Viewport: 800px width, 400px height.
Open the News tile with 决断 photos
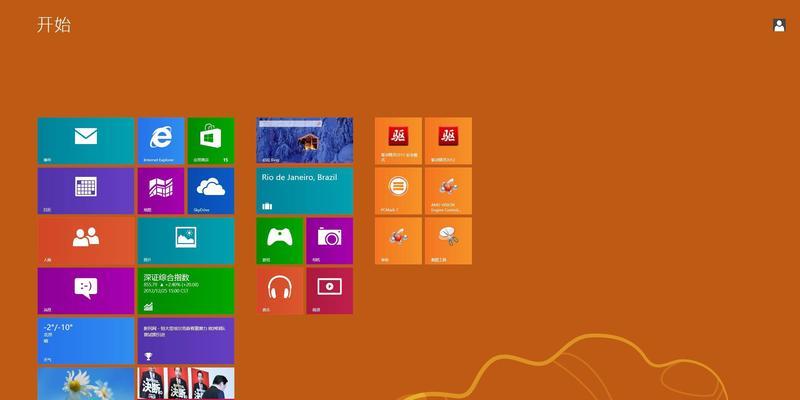click(186, 384)
